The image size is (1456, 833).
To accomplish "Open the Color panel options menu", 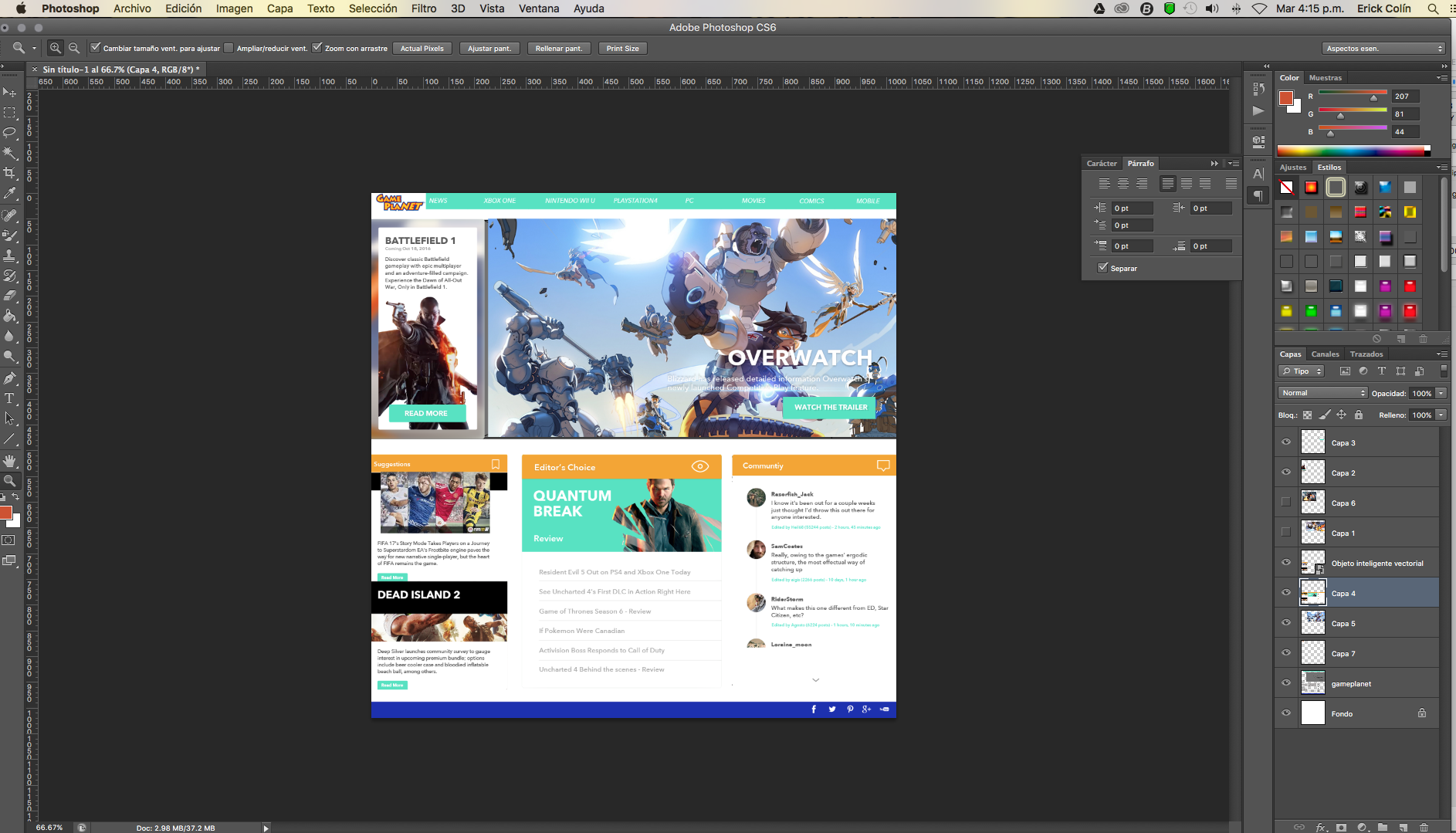I will (1441, 78).
